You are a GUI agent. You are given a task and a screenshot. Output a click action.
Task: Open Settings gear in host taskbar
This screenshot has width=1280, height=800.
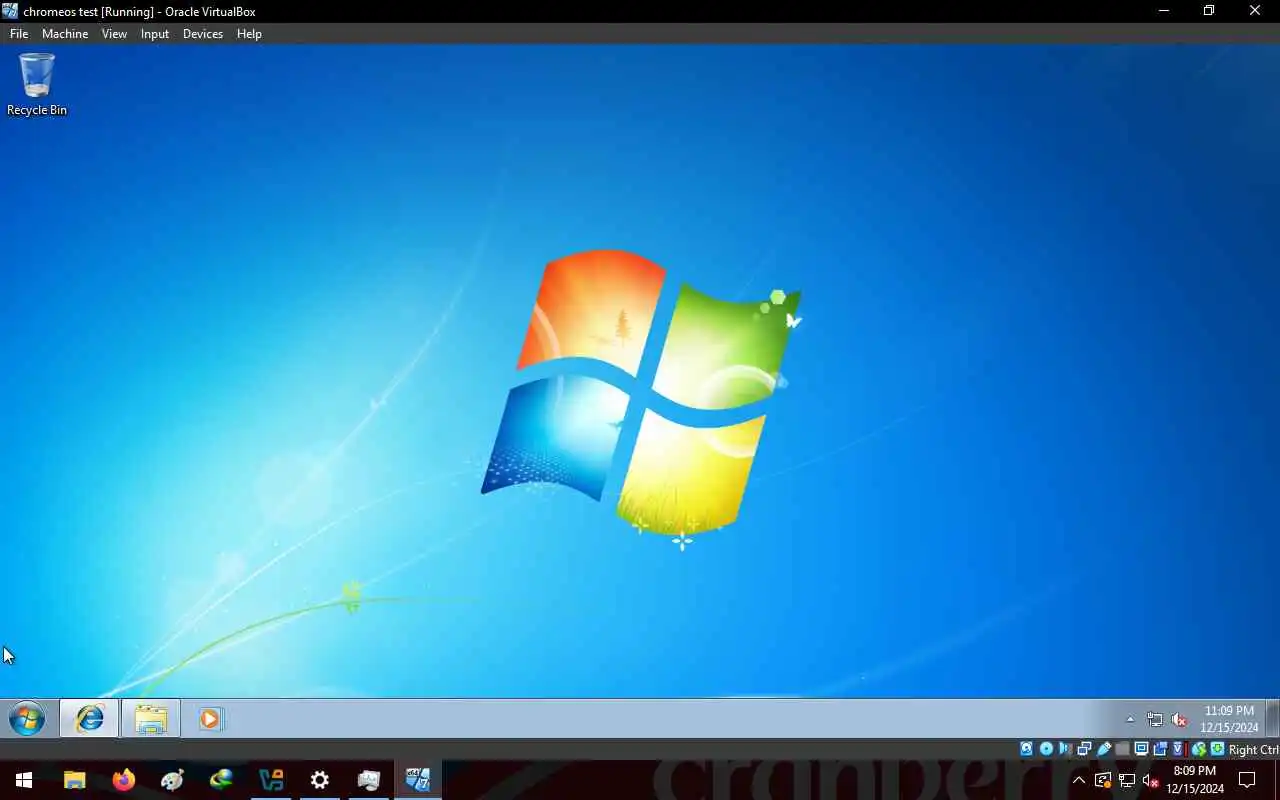pos(320,780)
